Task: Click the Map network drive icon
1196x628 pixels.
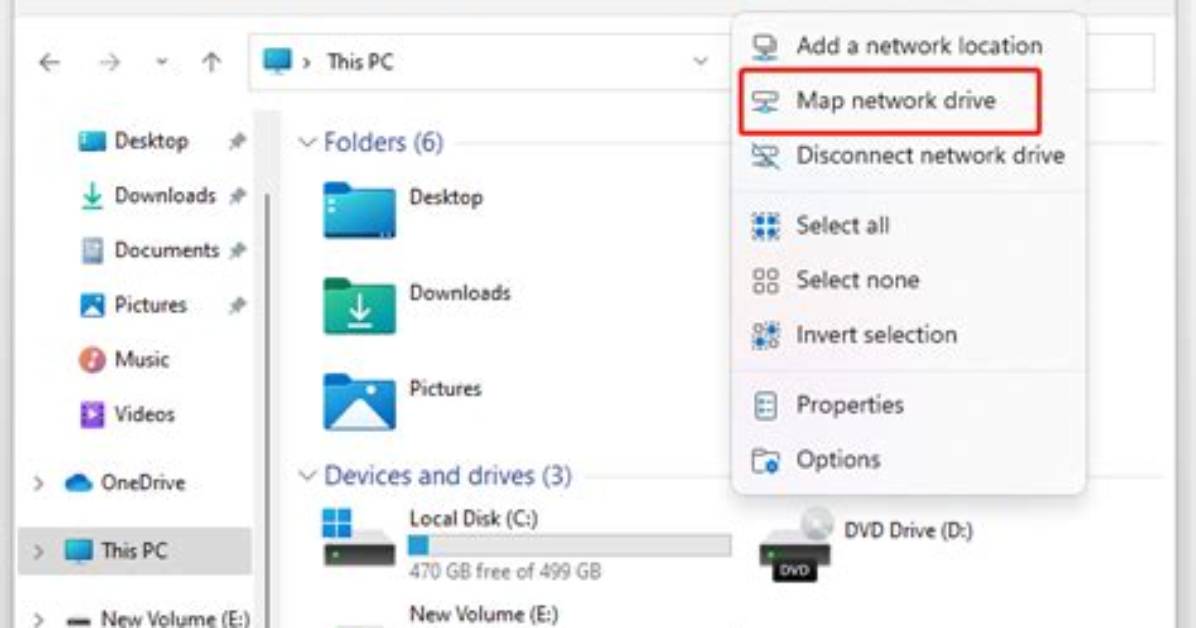Action: 765,101
